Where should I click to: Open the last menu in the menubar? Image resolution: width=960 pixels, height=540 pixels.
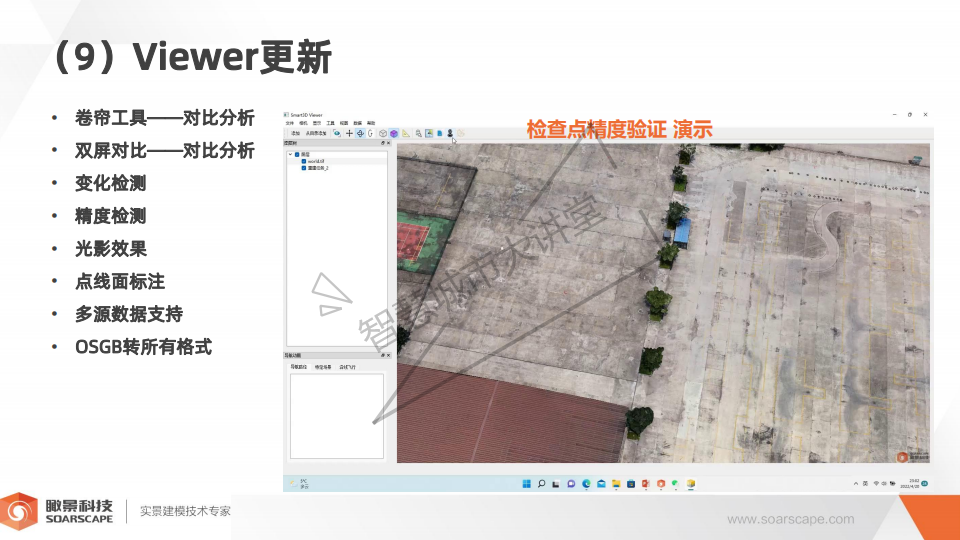point(371,123)
